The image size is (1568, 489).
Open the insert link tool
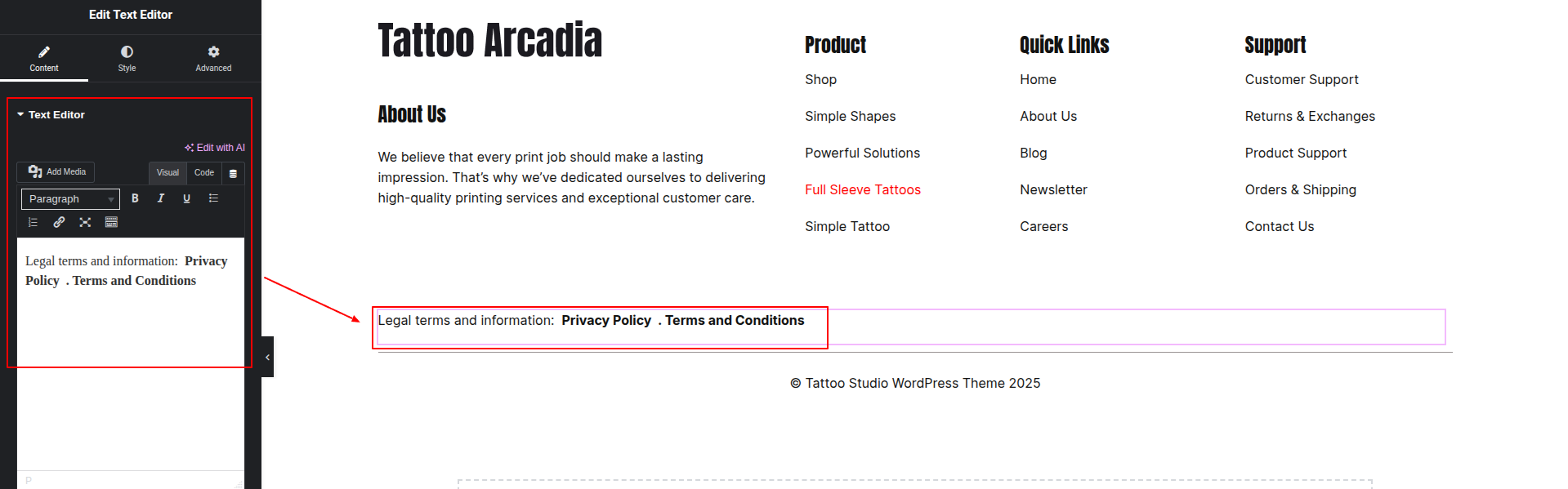point(59,222)
